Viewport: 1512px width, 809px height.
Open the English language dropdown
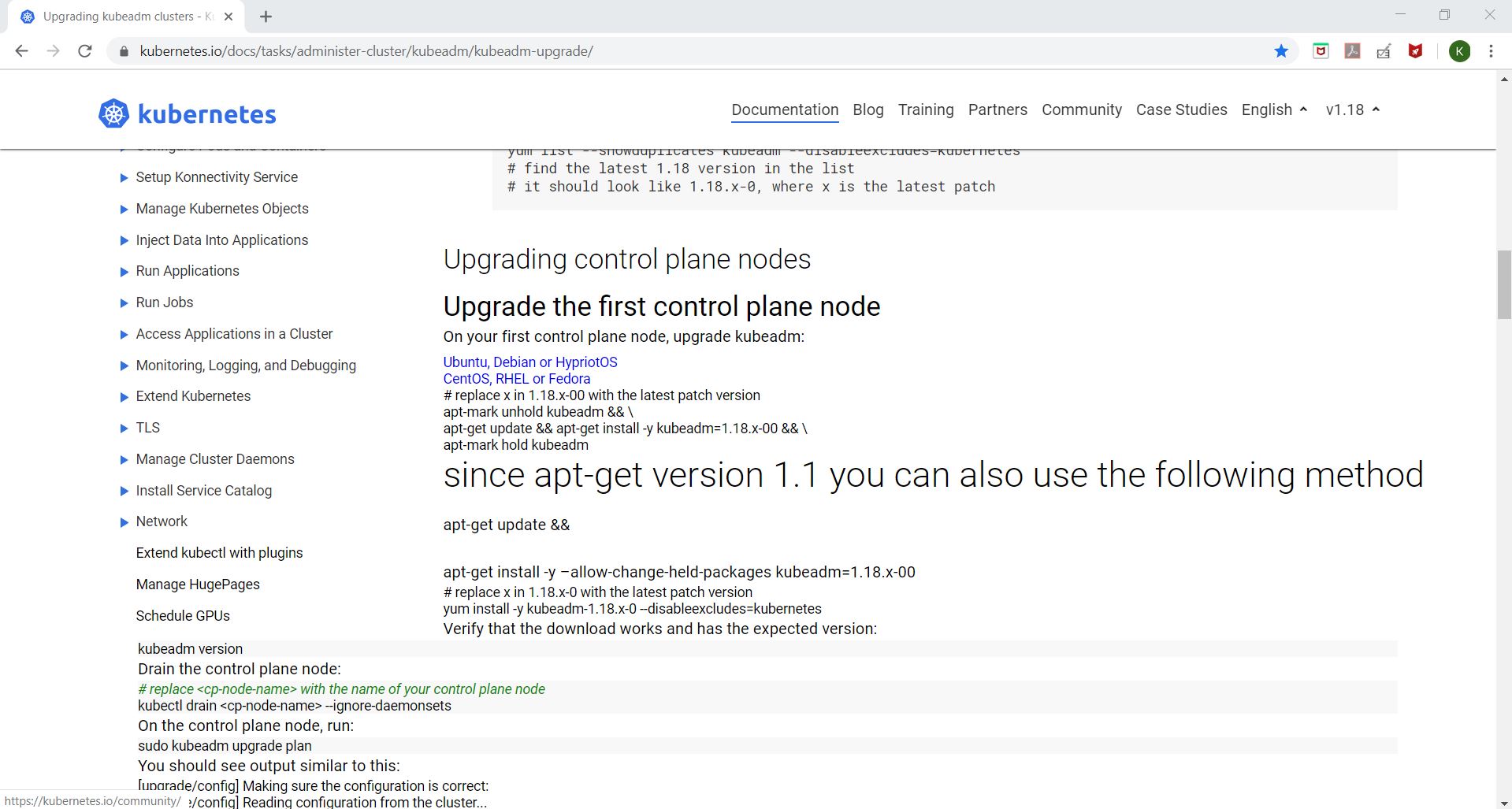[x=1274, y=109]
